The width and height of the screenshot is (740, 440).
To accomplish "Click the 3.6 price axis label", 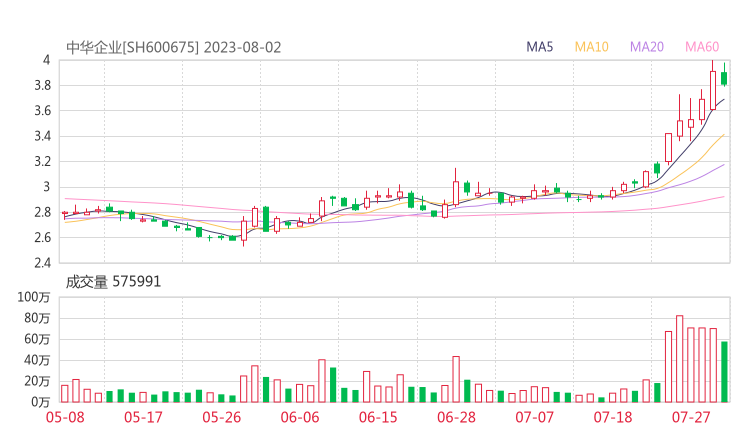I will click(x=42, y=111).
